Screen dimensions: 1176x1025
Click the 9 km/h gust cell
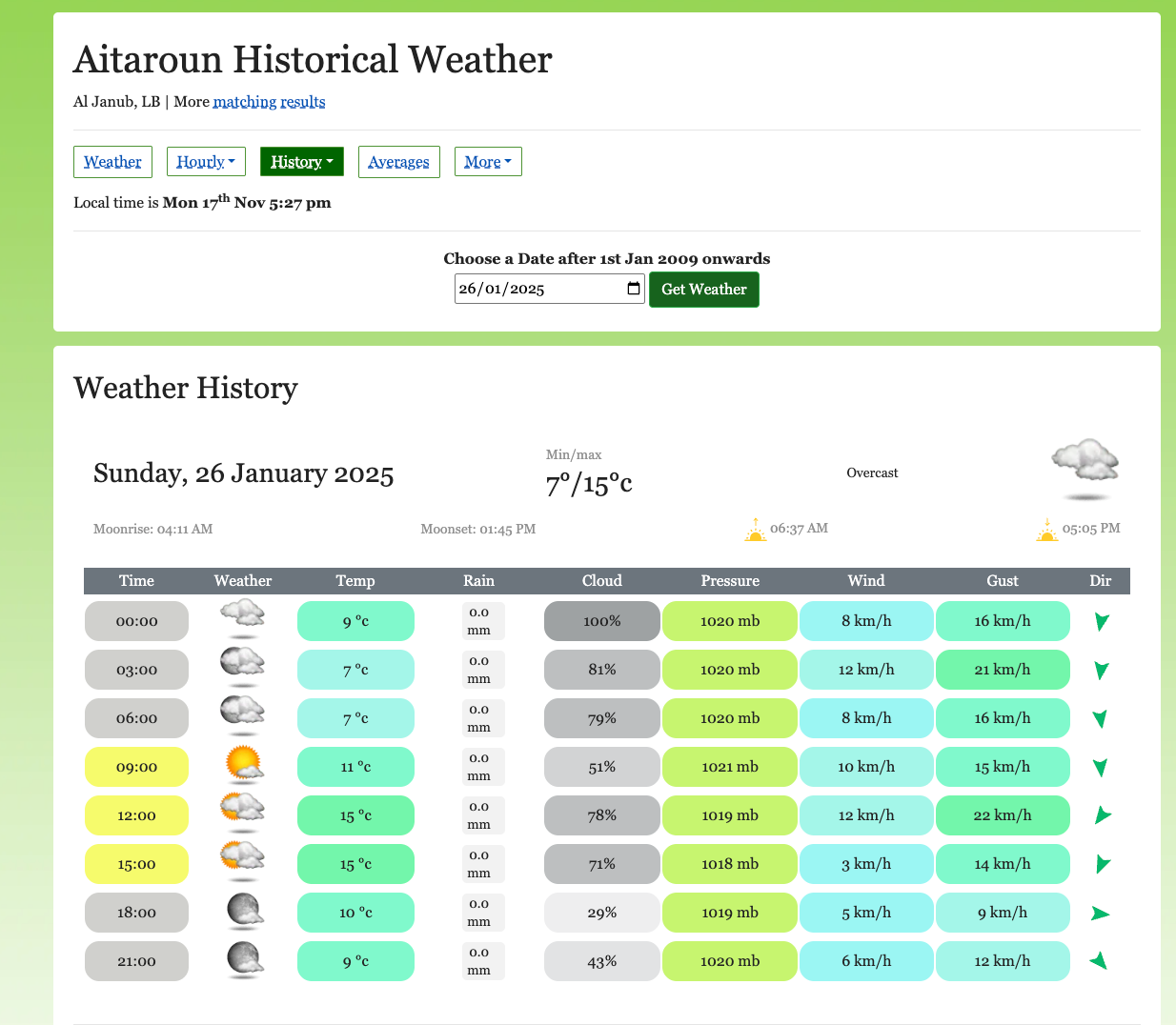1003,913
